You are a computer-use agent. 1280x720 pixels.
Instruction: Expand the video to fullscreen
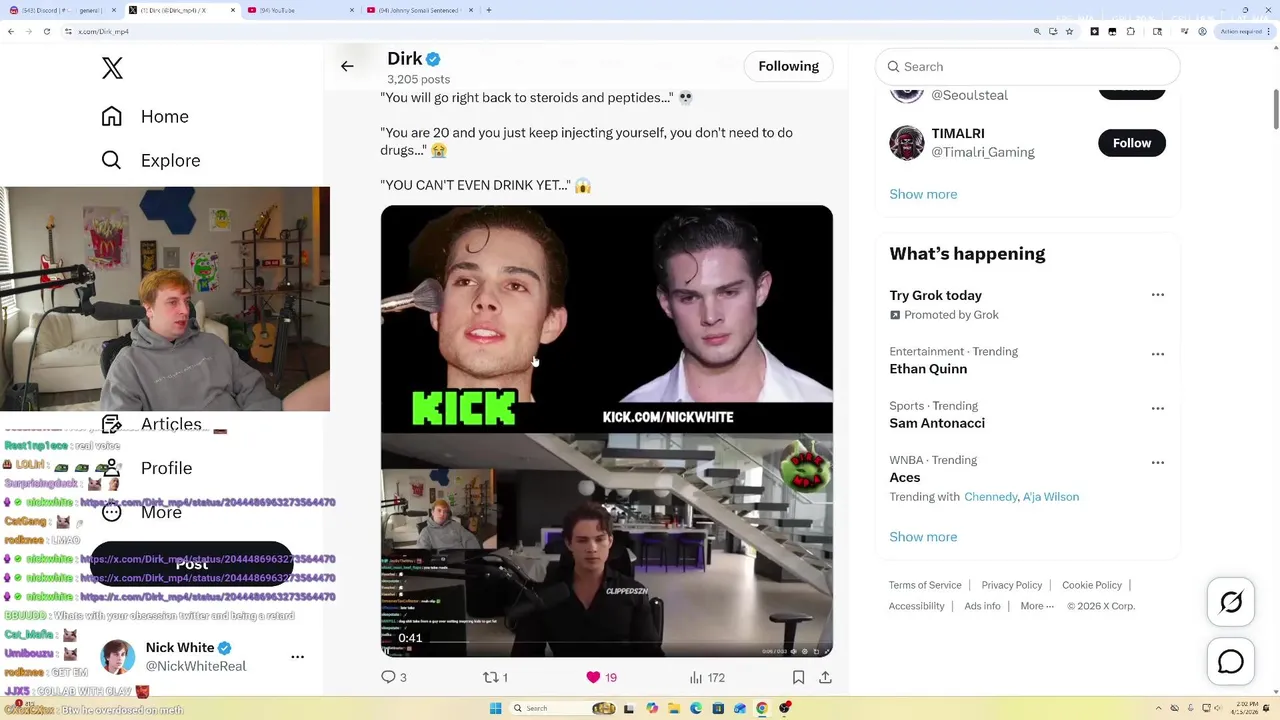pos(827,651)
